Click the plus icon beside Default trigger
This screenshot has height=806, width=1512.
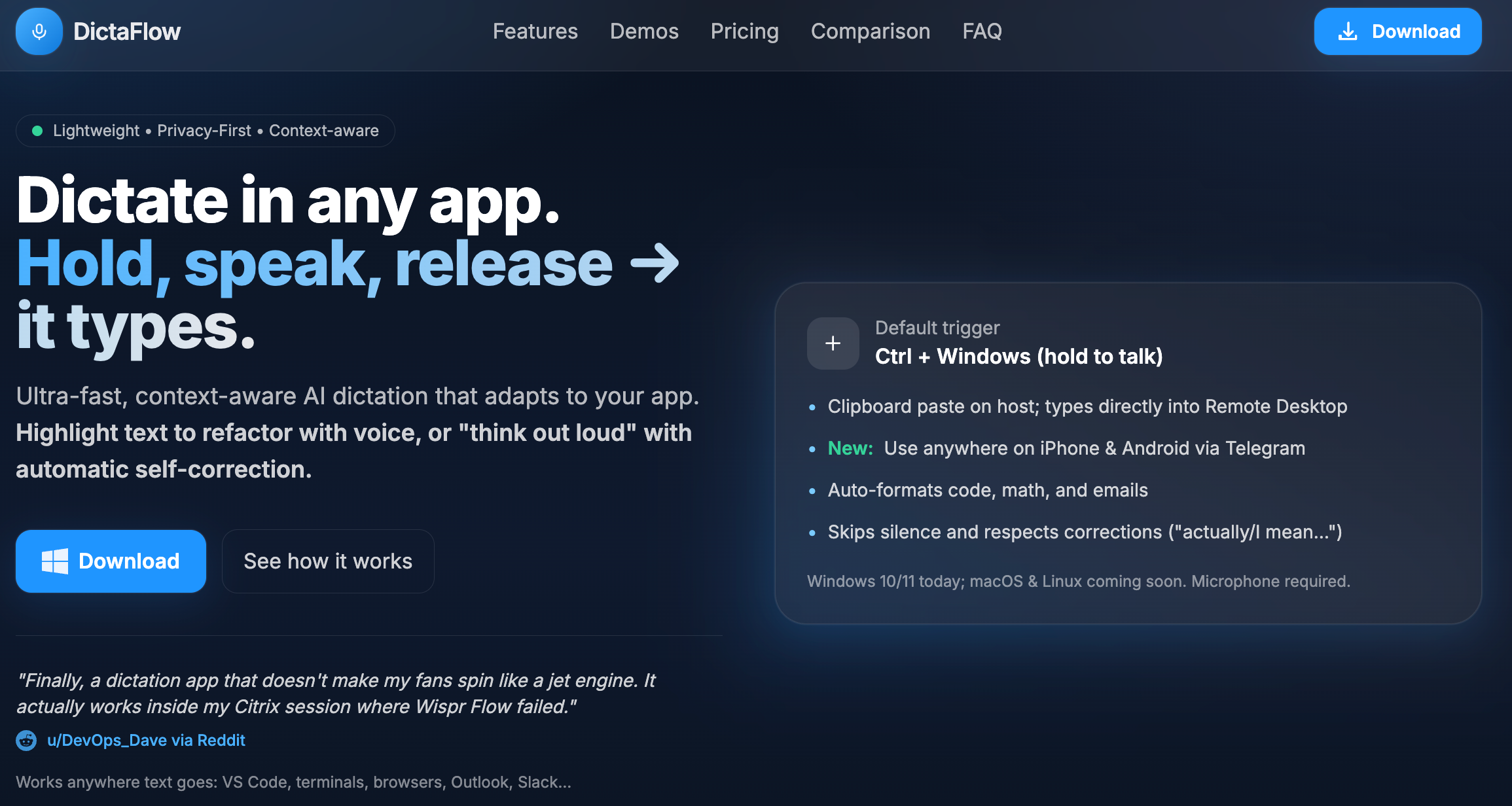point(833,343)
